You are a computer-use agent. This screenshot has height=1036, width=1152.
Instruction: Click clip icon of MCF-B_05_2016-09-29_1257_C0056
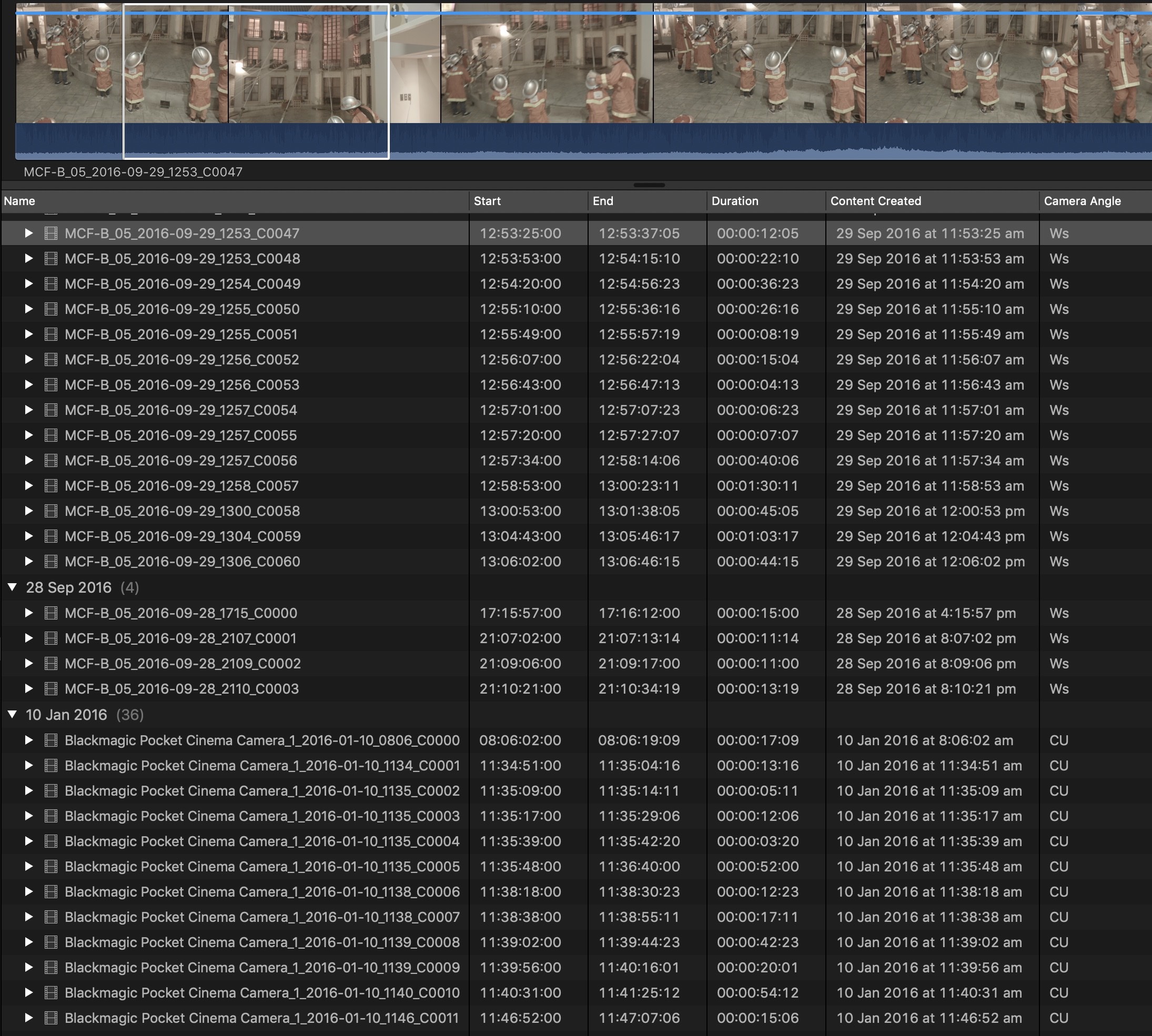pyautogui.click(x=50, y=461)
